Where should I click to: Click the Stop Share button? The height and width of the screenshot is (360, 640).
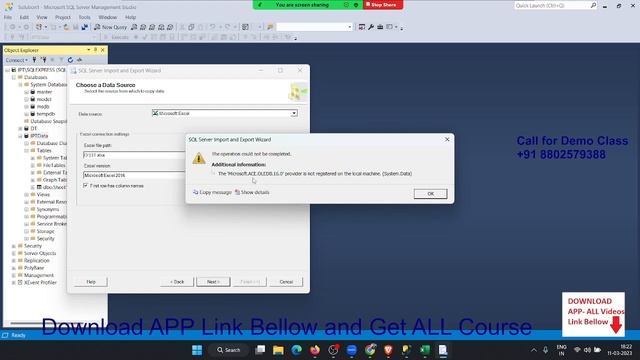[x=383, y=5]
